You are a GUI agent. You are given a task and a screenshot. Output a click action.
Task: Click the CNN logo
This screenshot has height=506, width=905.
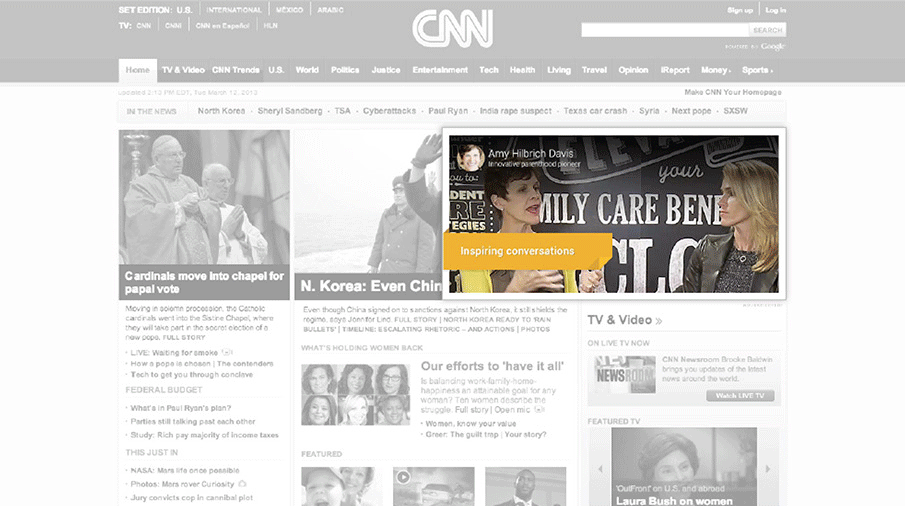pyautogui.click(x=452, y=28)
